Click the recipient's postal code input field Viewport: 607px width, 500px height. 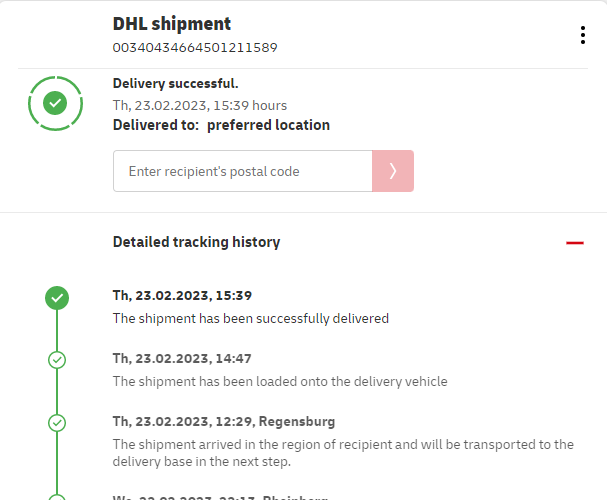tap(242, 171)
